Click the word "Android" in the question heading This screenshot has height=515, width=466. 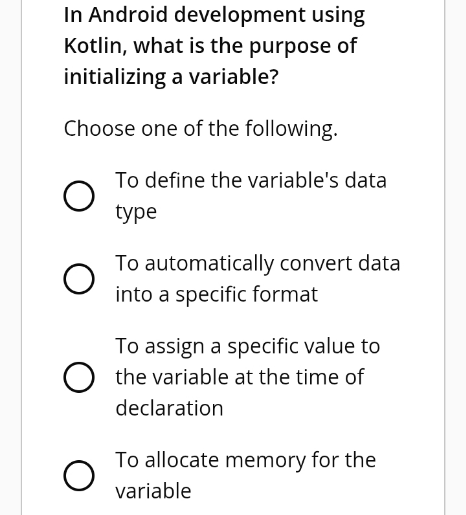pyautogui.click(x=128, y=15)
